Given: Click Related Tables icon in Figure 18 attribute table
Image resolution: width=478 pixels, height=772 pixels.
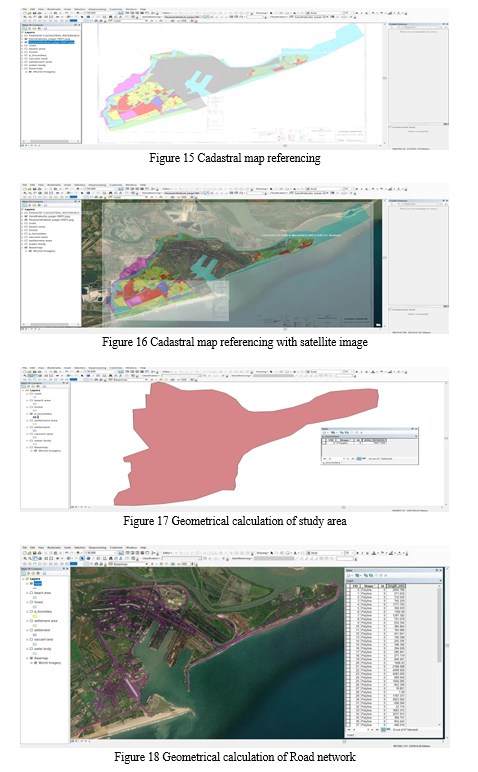Looking at the screenshot, I should click(357, 576).
